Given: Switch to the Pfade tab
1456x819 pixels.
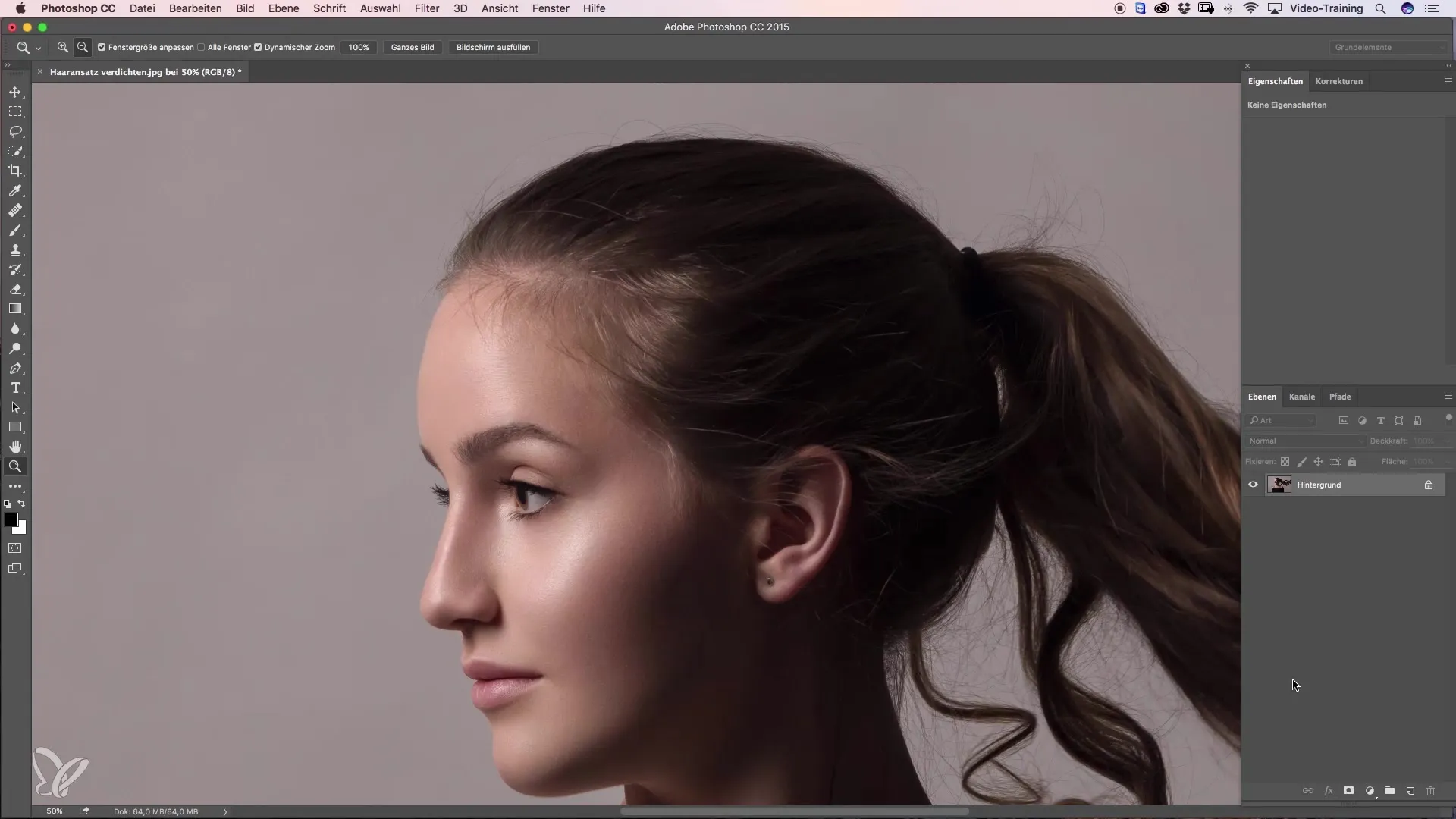Looking at the screenshot, I should click(1340, 397).
